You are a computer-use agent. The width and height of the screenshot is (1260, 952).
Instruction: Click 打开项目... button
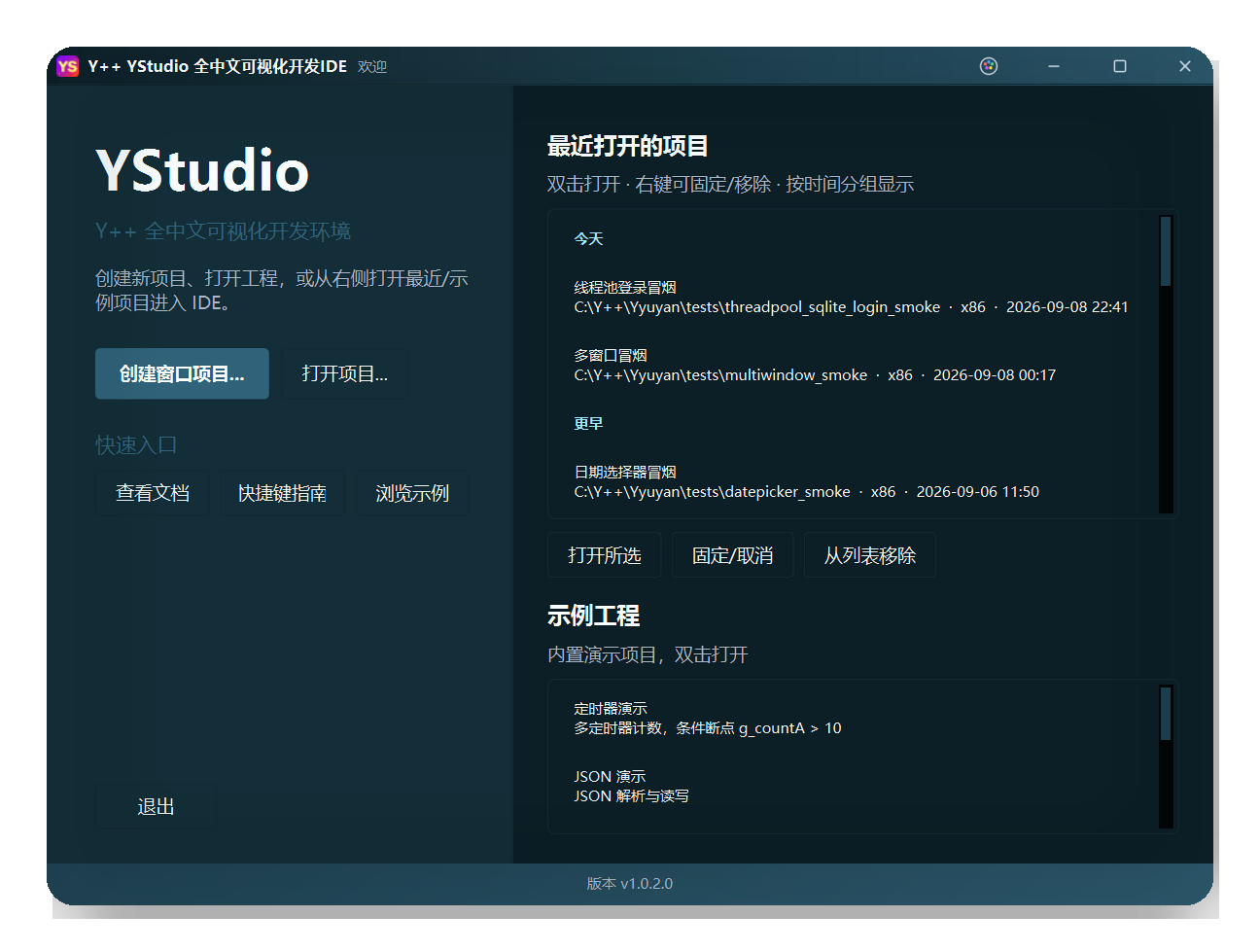tap(344, 373)
